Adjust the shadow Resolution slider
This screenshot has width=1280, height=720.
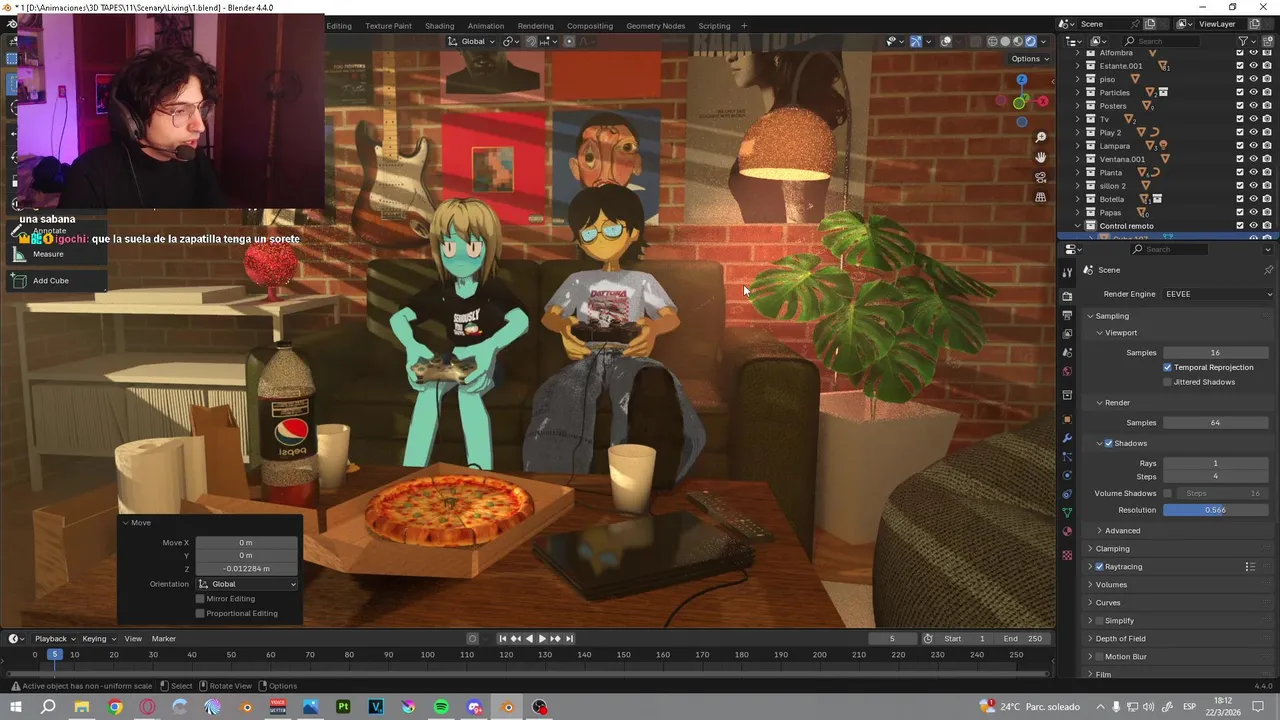coord(1216,510)
